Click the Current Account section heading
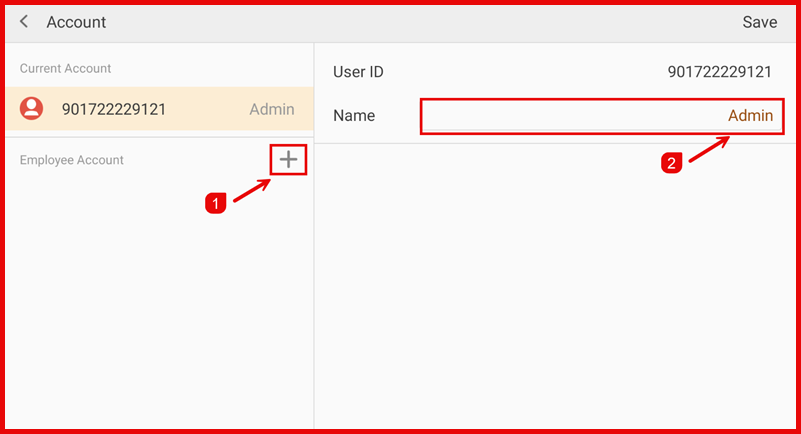 click(65, 68)
